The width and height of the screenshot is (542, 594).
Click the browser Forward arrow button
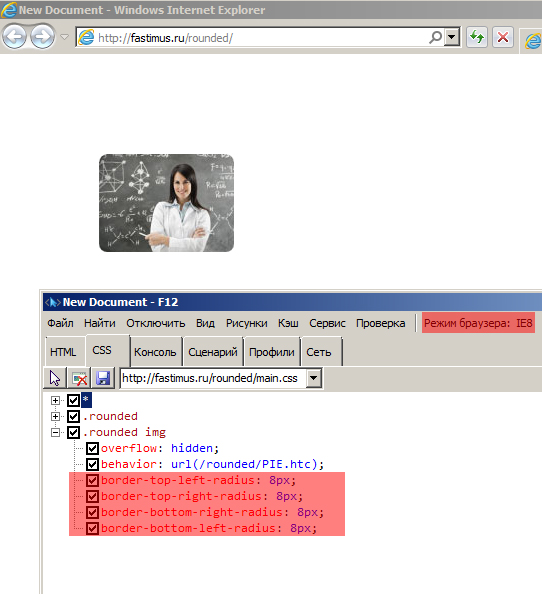click(42, 37)
